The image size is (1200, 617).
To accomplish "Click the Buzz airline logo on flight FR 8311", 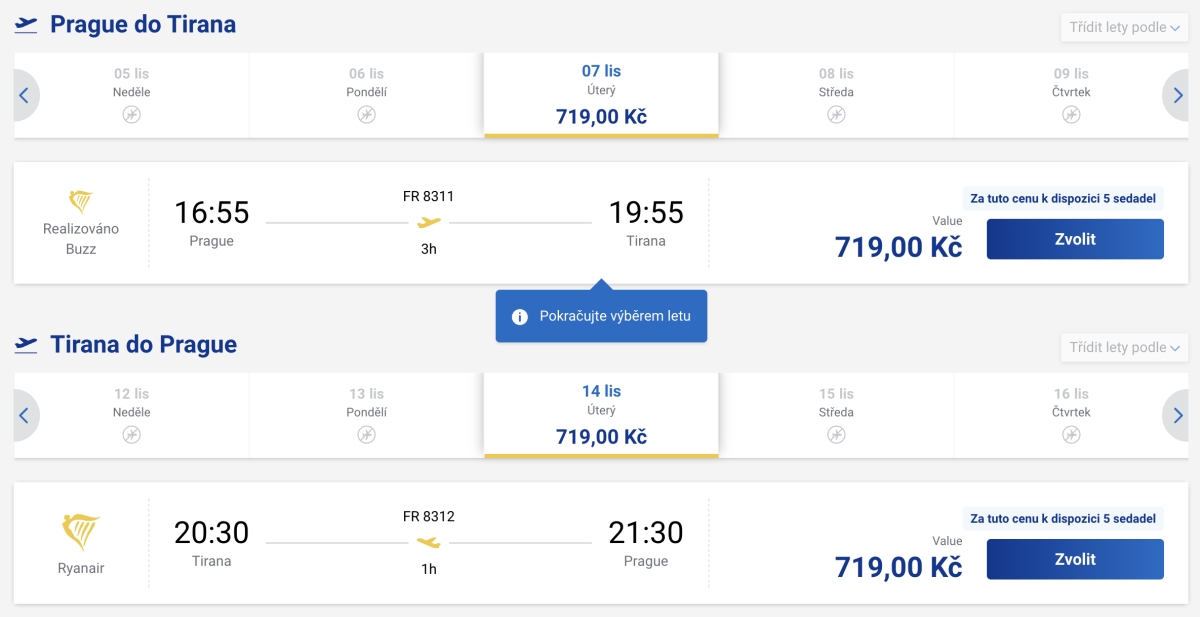I will [x=80, y=201].
